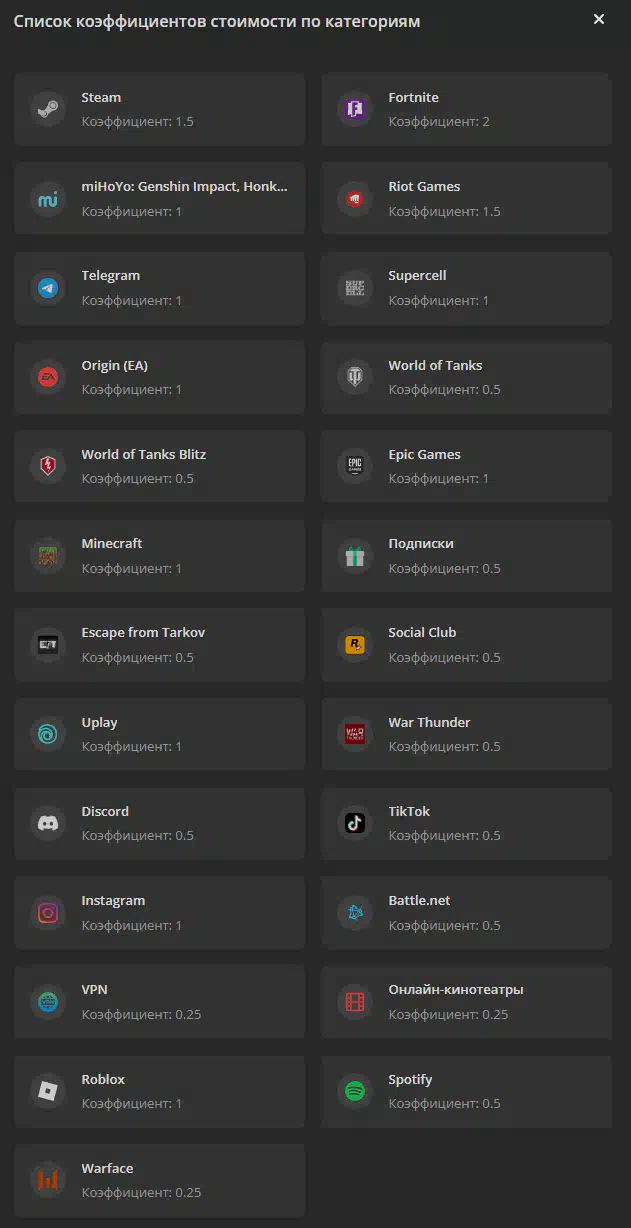Image resolution: width=631 pixels, height=1228 pixels.
Task: Click the Fortnite coefficient value 2
Action: point(485,122)
